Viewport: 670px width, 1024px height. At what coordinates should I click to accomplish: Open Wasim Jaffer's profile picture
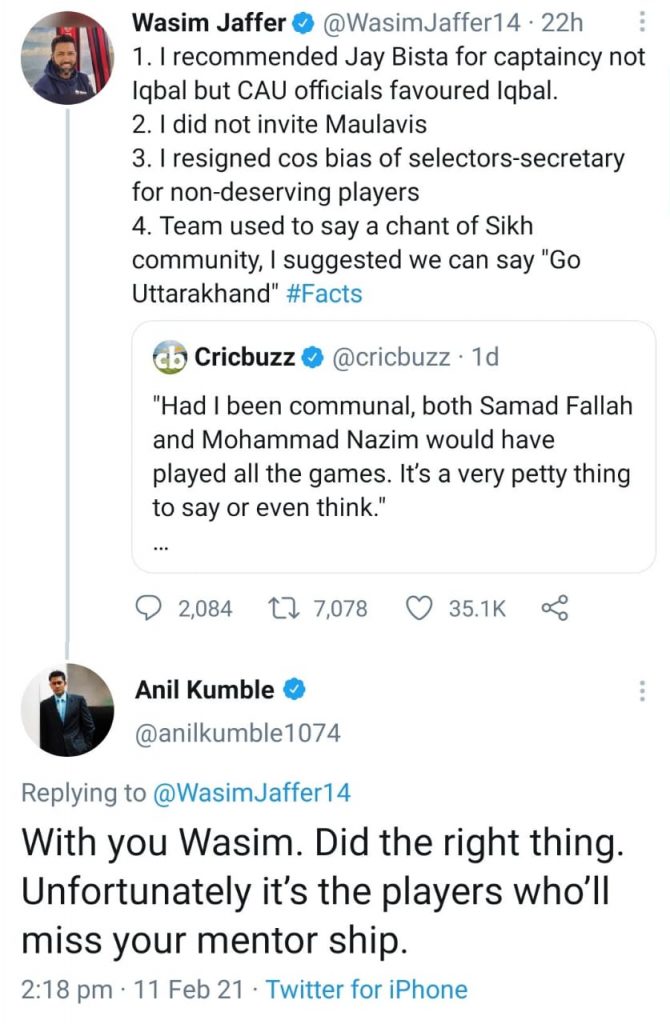click(x=67, y=57)
